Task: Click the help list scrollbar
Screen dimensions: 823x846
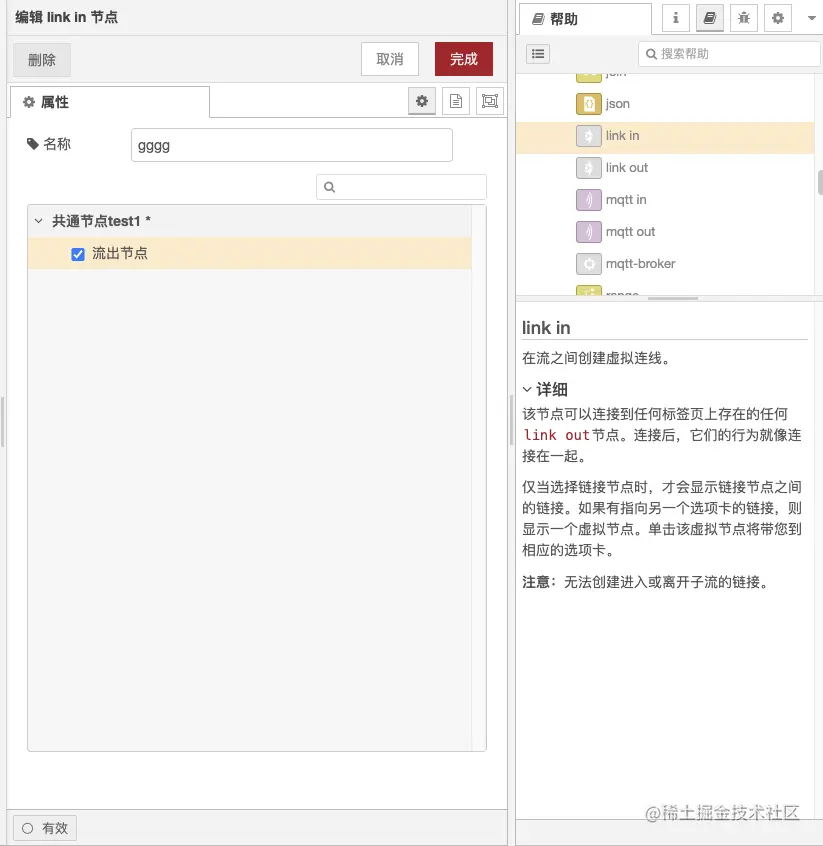Action: (x=820, y=182)
